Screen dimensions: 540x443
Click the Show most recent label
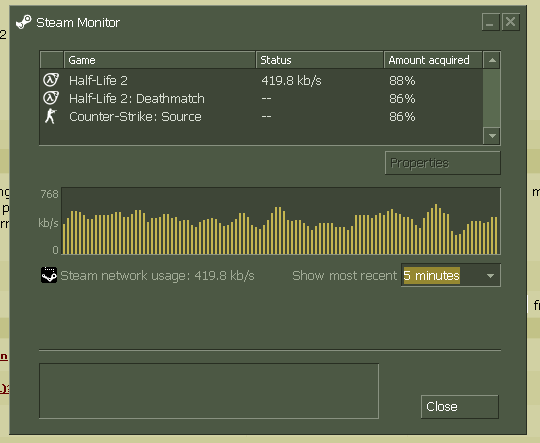[x=344, y=276]
